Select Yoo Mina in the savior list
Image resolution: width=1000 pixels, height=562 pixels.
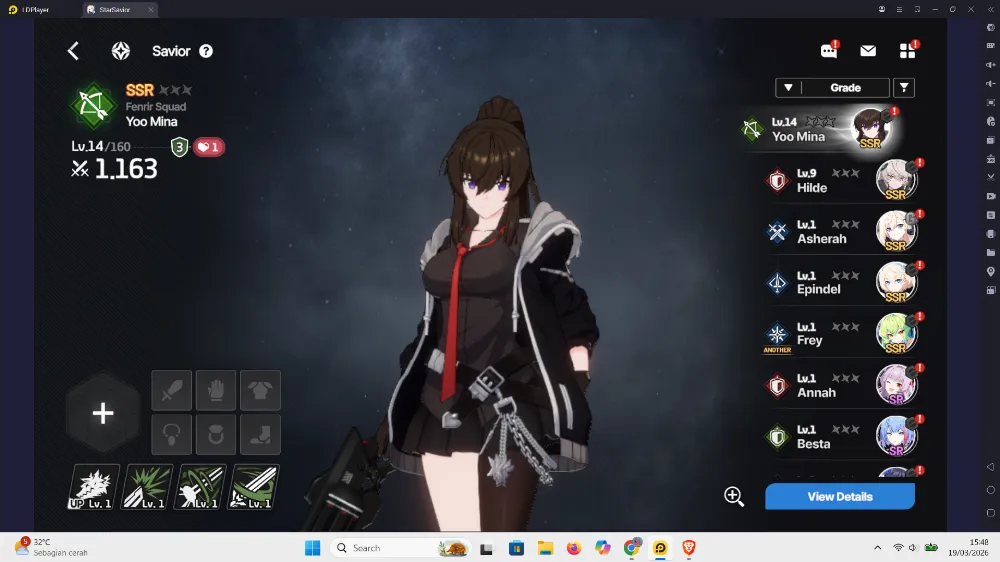(x=820, y=129)
